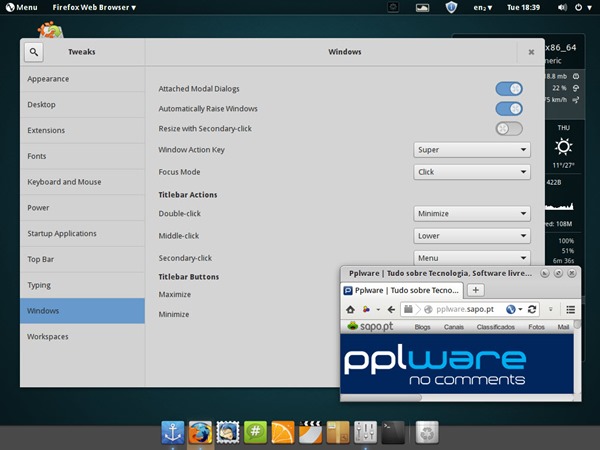This screenshot has height=450, width=600.
Task: Open the Fotos link on sapo bar
Action: [536, 327]
